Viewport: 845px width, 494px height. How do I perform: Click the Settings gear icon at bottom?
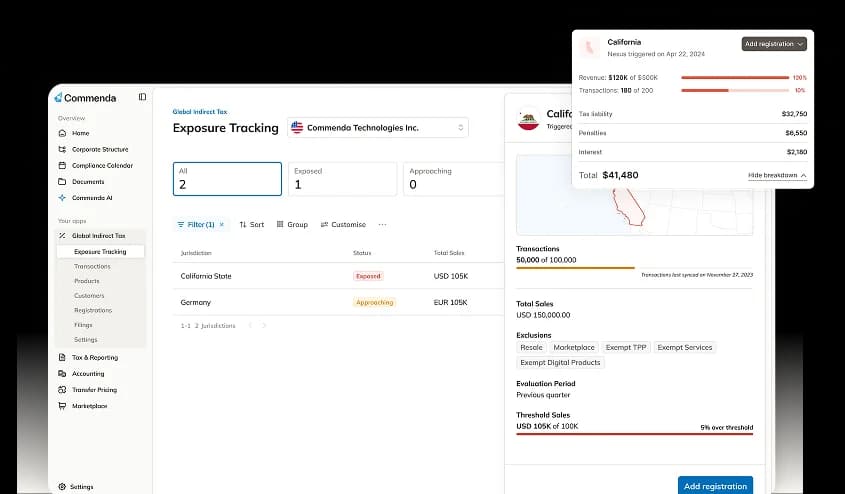pyautogui.click(x=62, y=486)
